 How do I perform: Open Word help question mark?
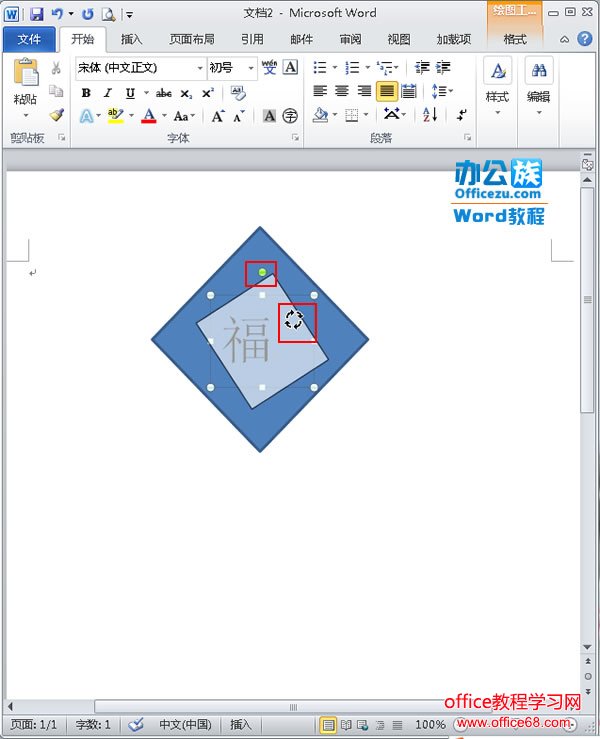point(584,39)
